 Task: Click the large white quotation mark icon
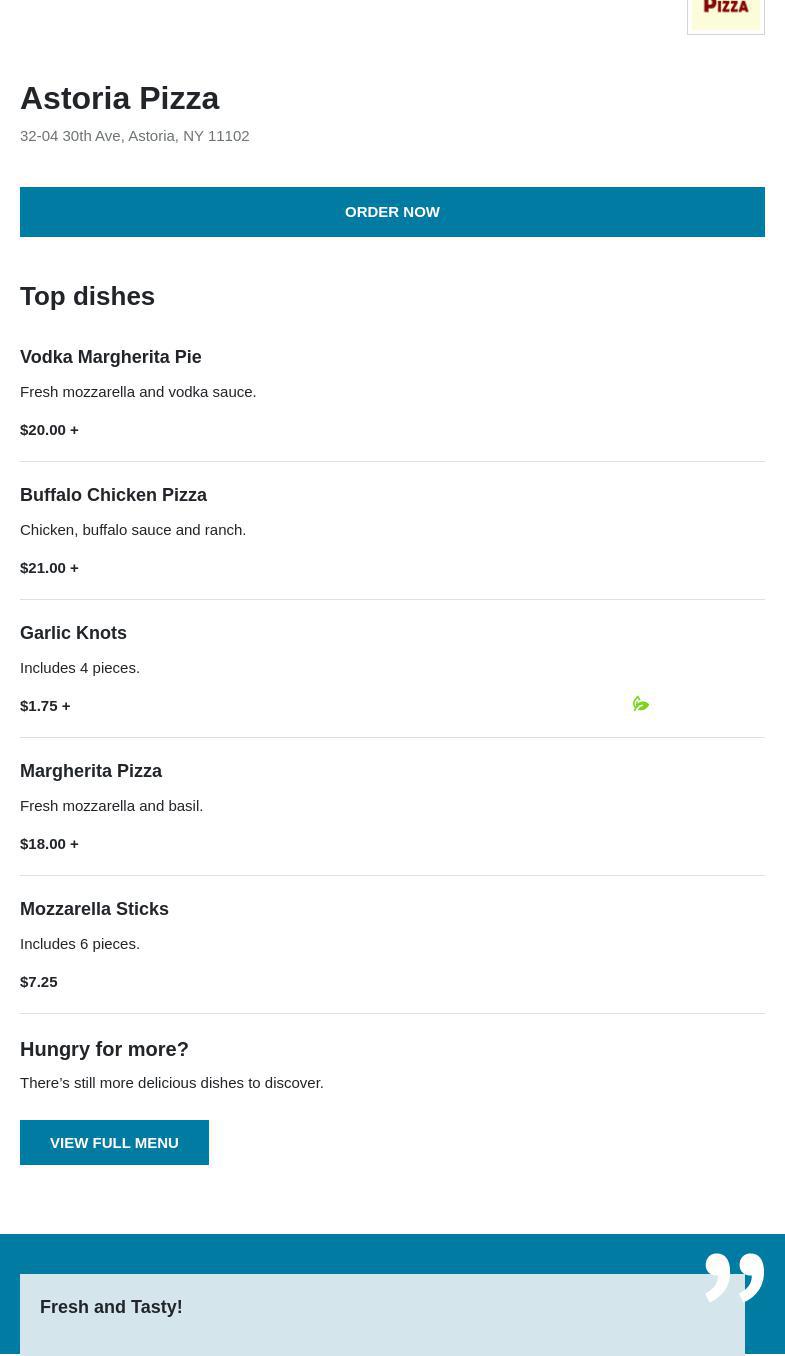734,1276
